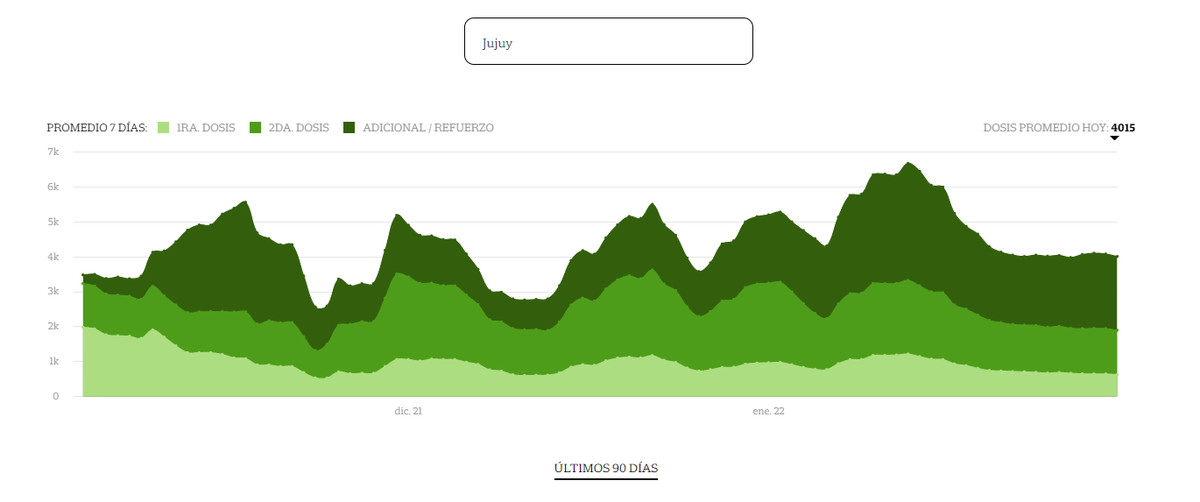
Task: Click the 0 y-axis label
Action: [x=56, y=396]
